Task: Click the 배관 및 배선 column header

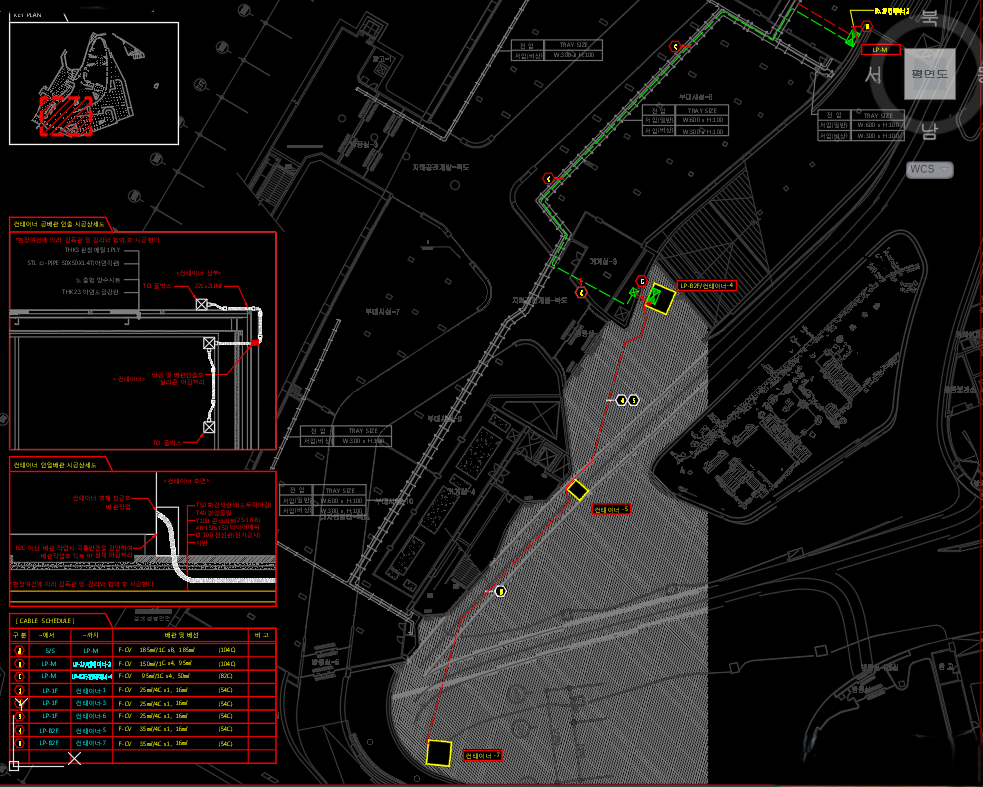Action: (180, 635)
